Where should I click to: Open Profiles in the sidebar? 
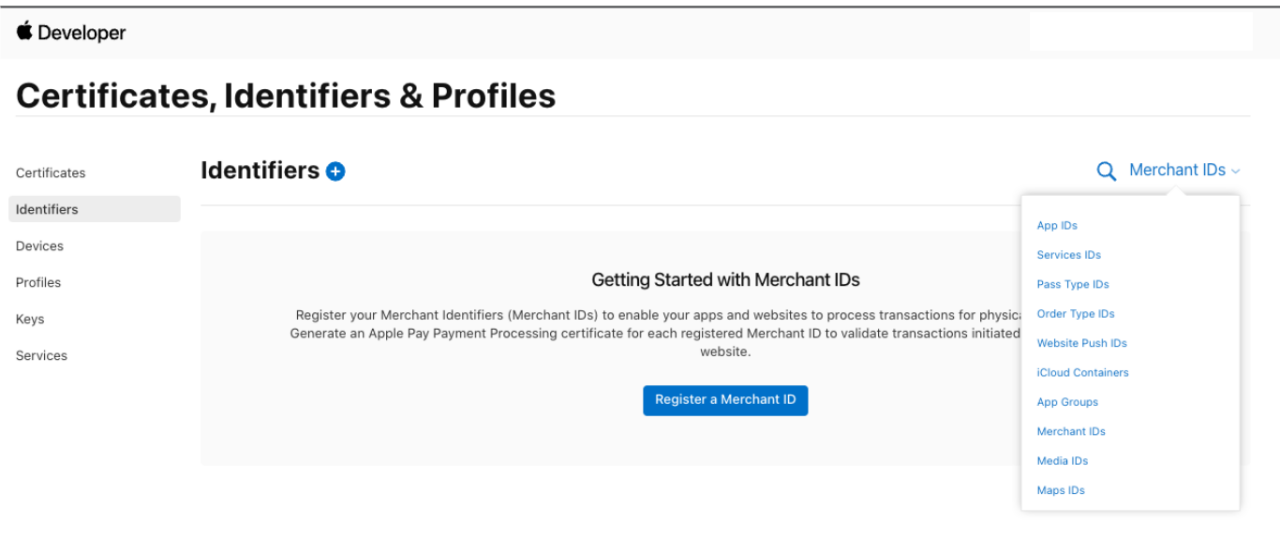[x=39, y=283]
